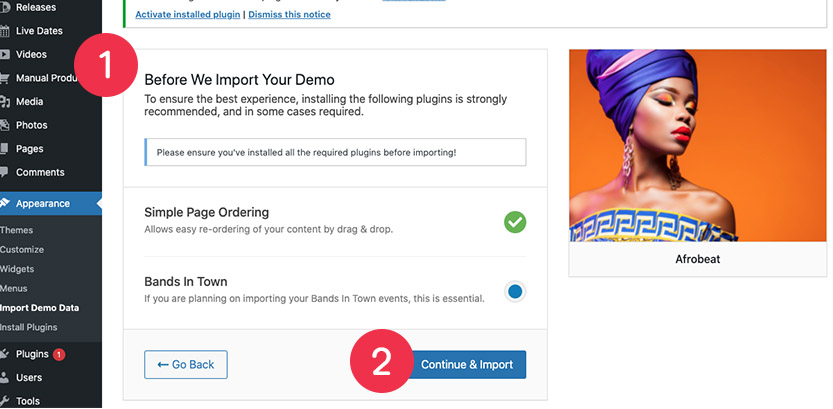This screenshot has height=409, width=833.
Task: Click the Tools wrench icon
Action: click(x=5, y=401)
